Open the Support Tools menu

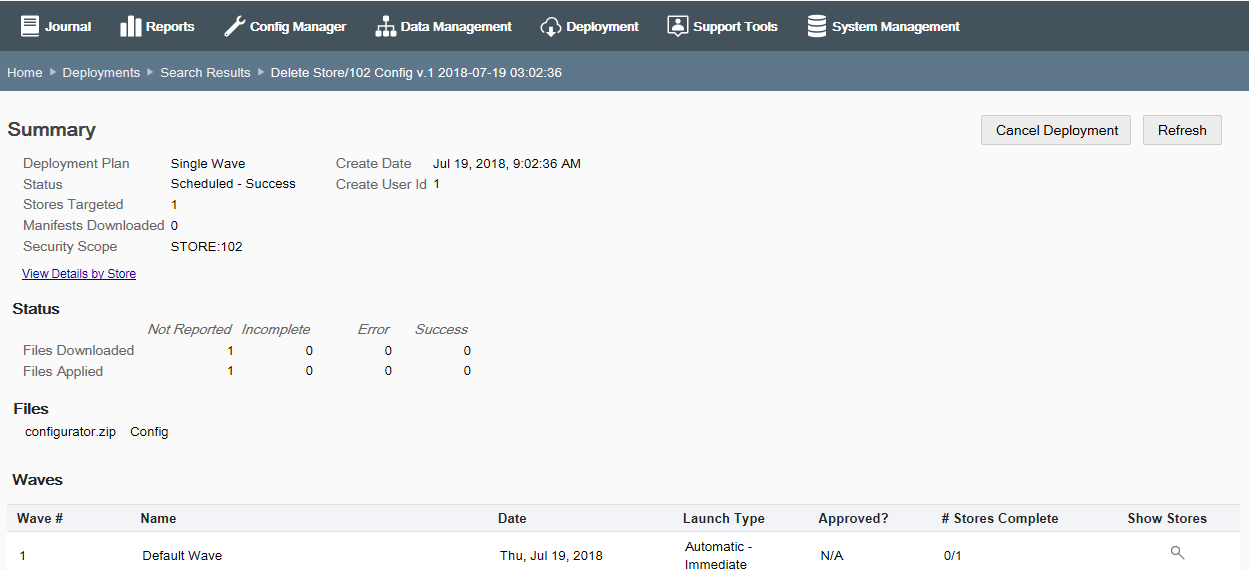[x=722, y=26]
